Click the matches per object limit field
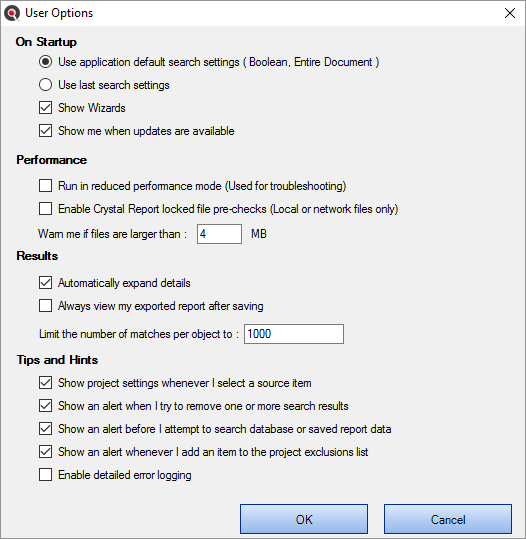Image resolution: width=526 pixels, height=539 pixels. pos(294,334)
